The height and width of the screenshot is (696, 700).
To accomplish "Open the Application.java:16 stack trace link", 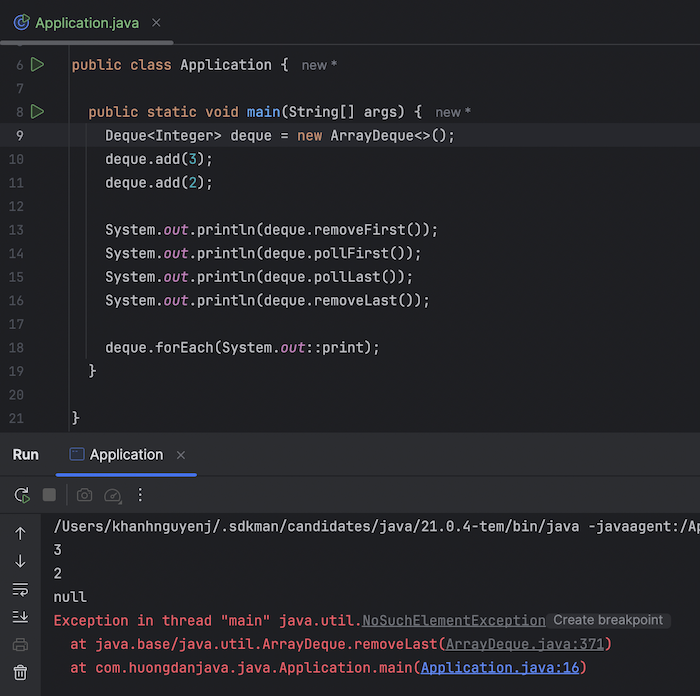I will tap(501, 667).
